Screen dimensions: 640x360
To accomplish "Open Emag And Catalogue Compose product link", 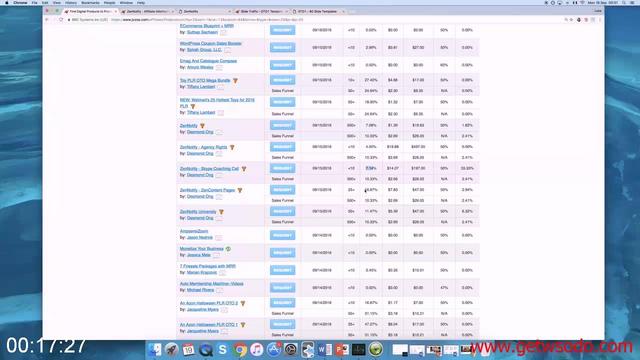I will tap(208, 61).
